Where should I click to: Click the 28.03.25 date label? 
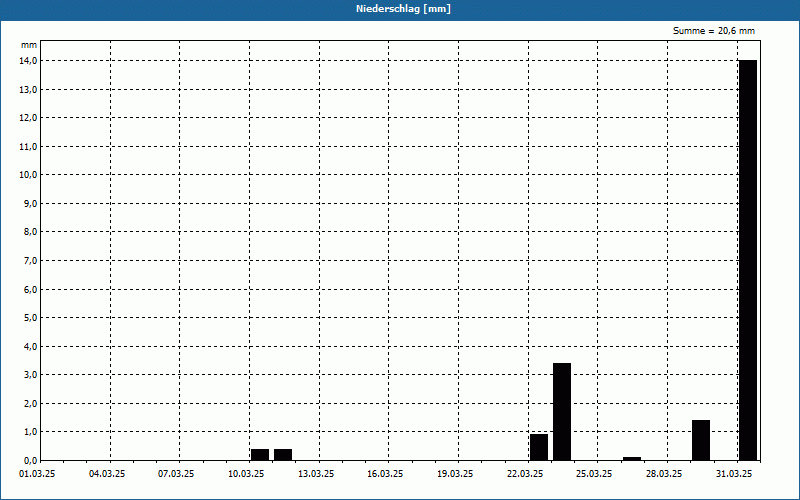coord(664,474)
